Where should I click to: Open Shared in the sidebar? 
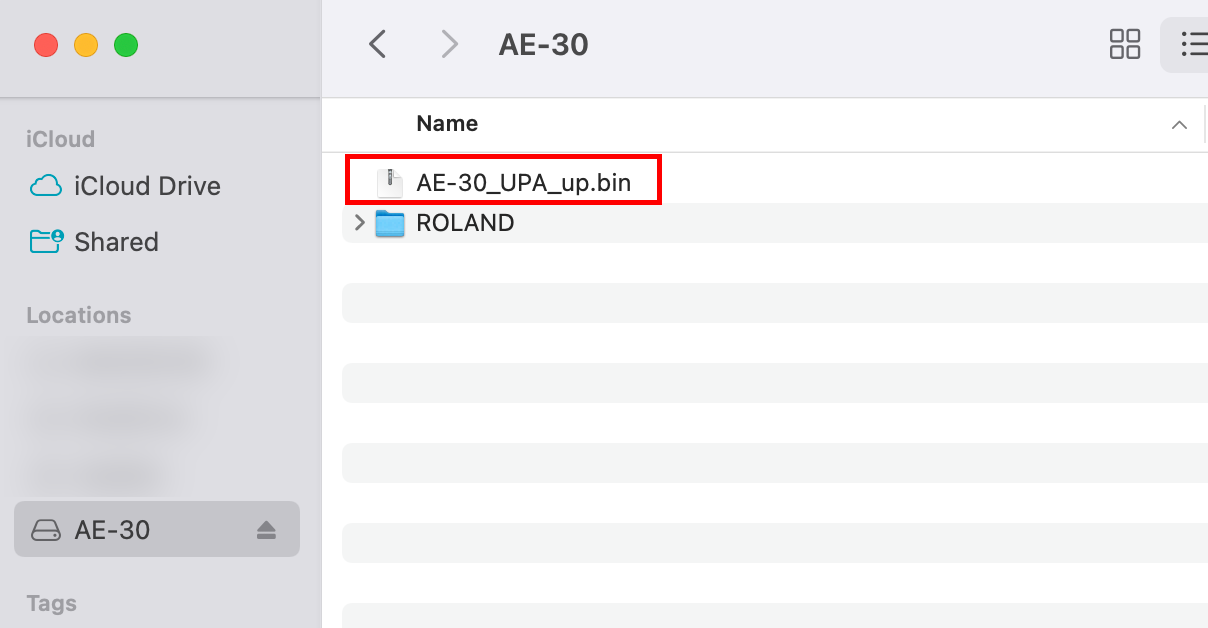116,242
